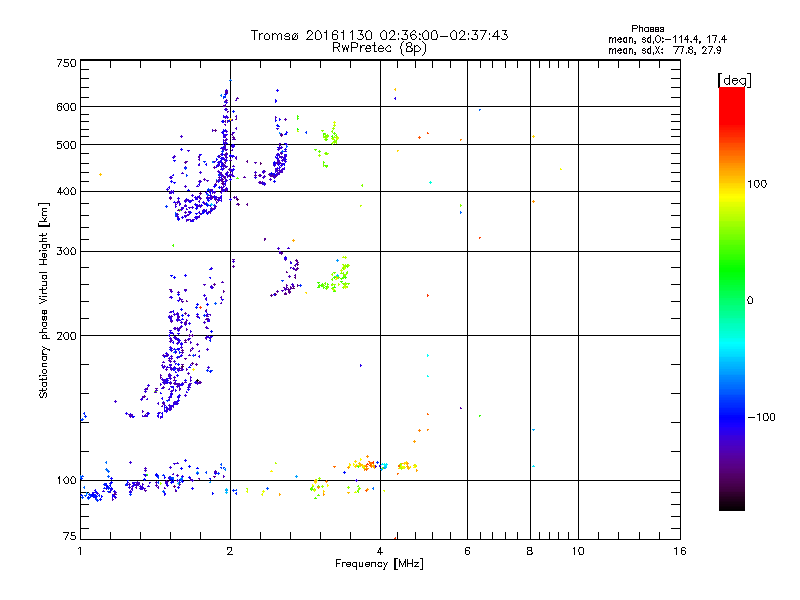
Task: Click the '4' frequency tick label
Action: pos(380,551)
